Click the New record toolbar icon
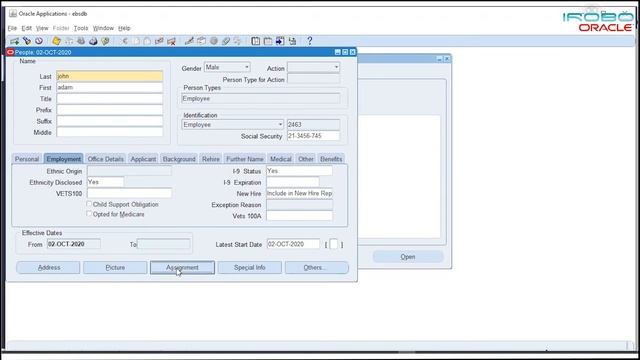The width and height of the screenshot is (640, 360). coord(14,41)
